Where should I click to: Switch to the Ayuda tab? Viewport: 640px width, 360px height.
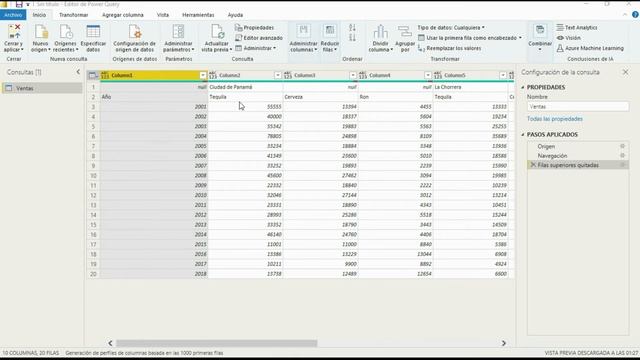pos(235,15)
